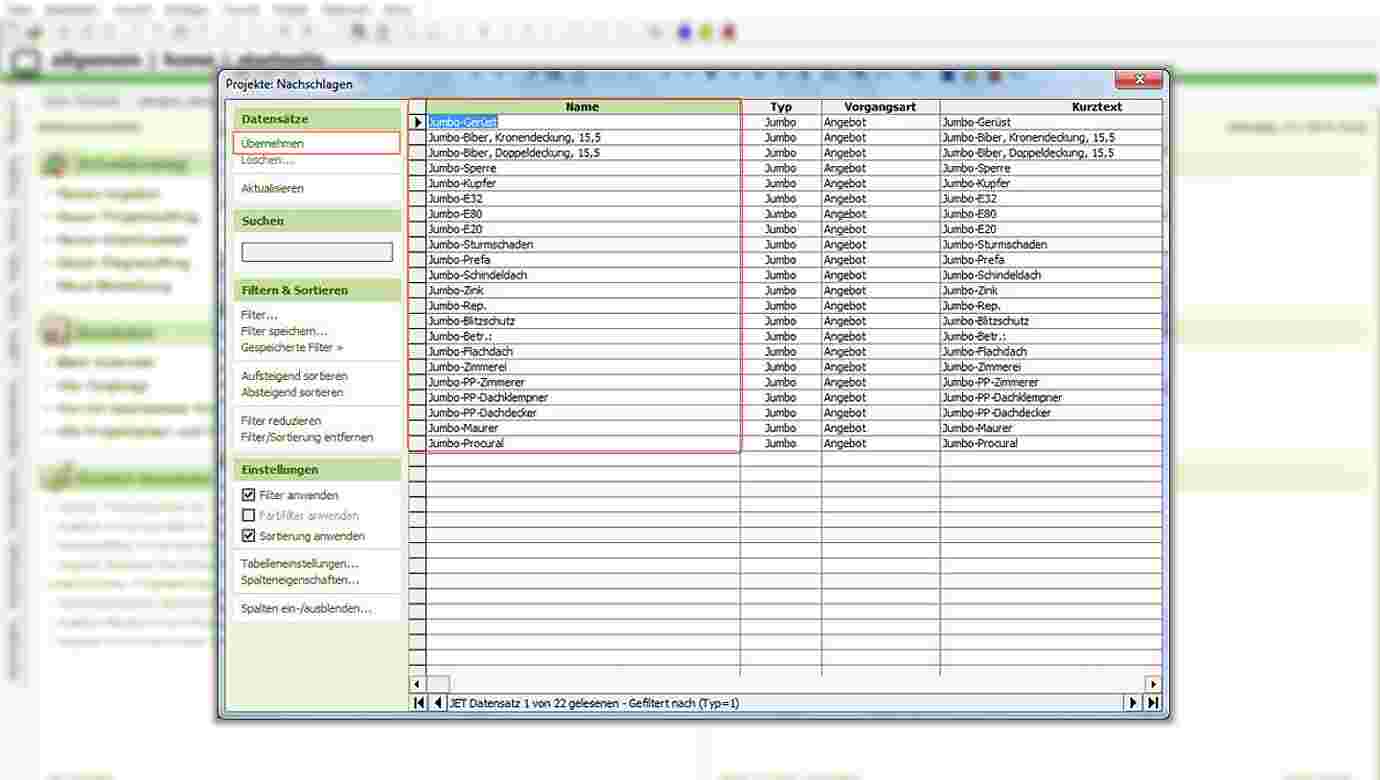Click 'Übernehmen' to apply record
The image size is (1380, 780).
pos(273,144)
